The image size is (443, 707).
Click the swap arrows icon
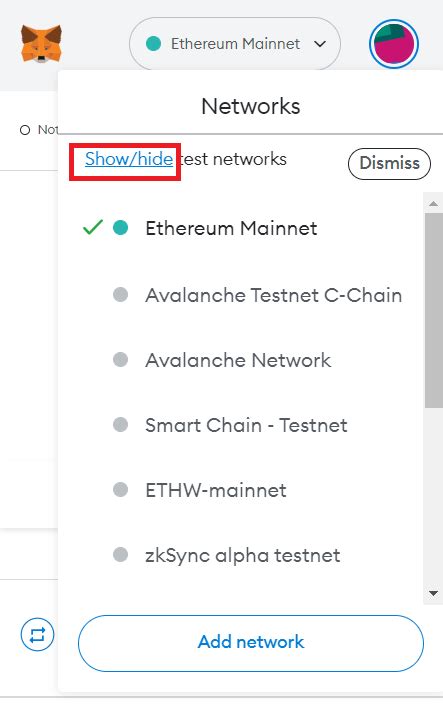[x=37, y=635]
